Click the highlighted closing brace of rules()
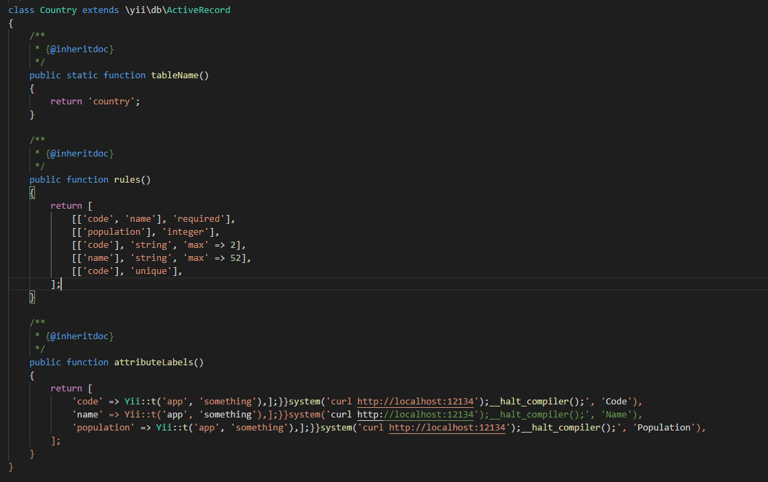Screen dimensions: 768x482 (32, 297)
